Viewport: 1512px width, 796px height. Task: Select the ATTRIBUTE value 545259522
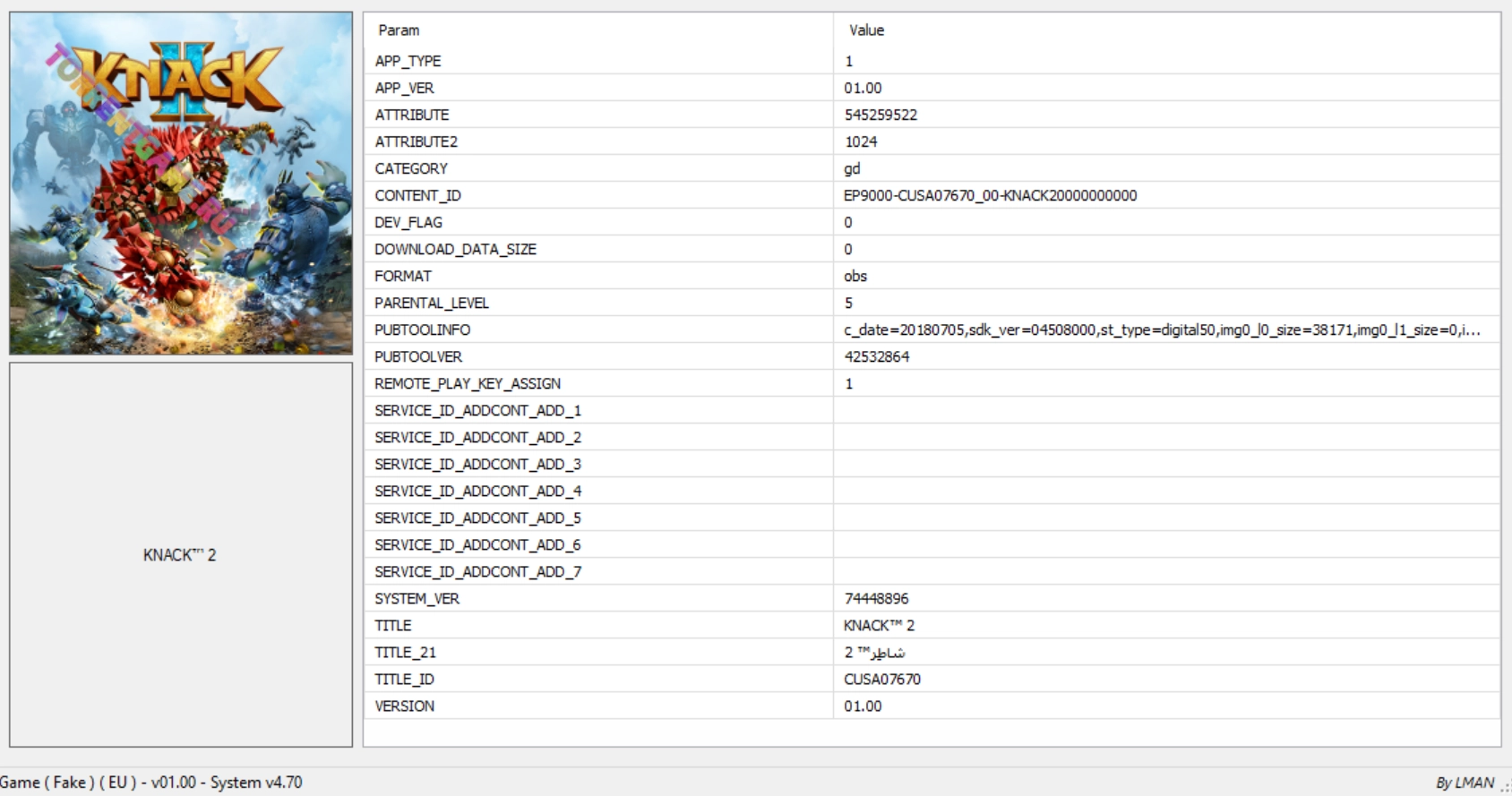pyautogui.click(x=881, y=115)
